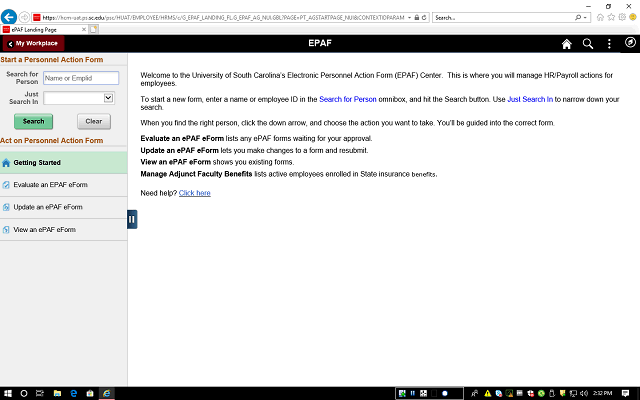
Task: Launch File Explorer from taskbar
Action: [57, 393]
